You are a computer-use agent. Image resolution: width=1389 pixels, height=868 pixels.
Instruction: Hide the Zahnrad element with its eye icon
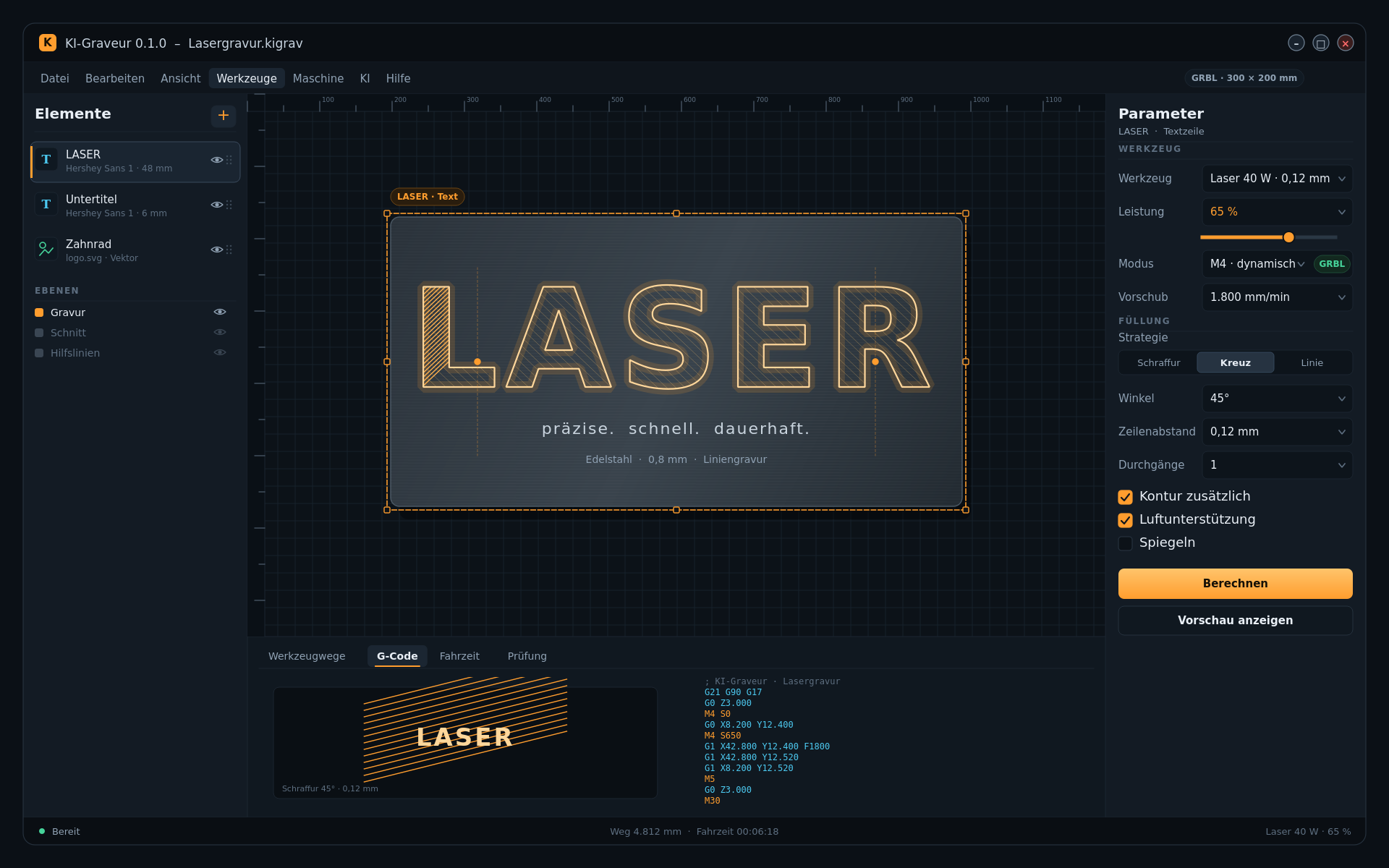(216, 250)
